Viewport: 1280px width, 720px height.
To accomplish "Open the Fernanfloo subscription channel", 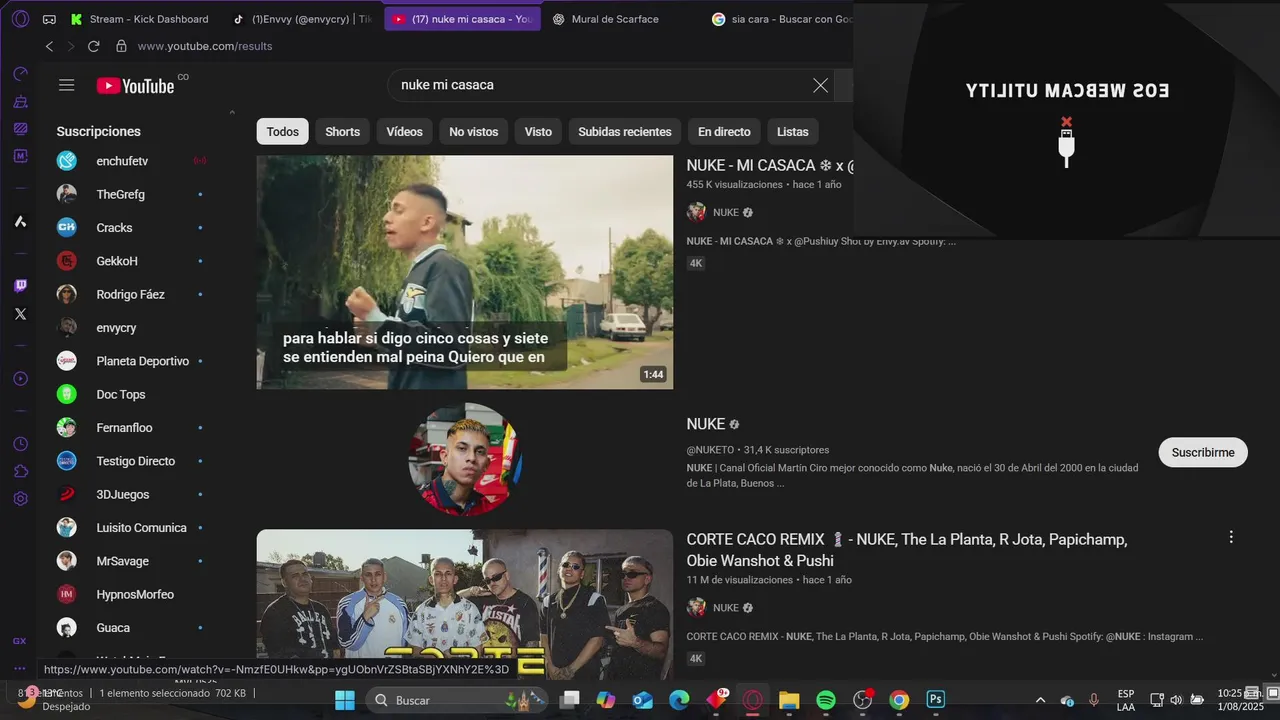I will [x=125, y=428].
